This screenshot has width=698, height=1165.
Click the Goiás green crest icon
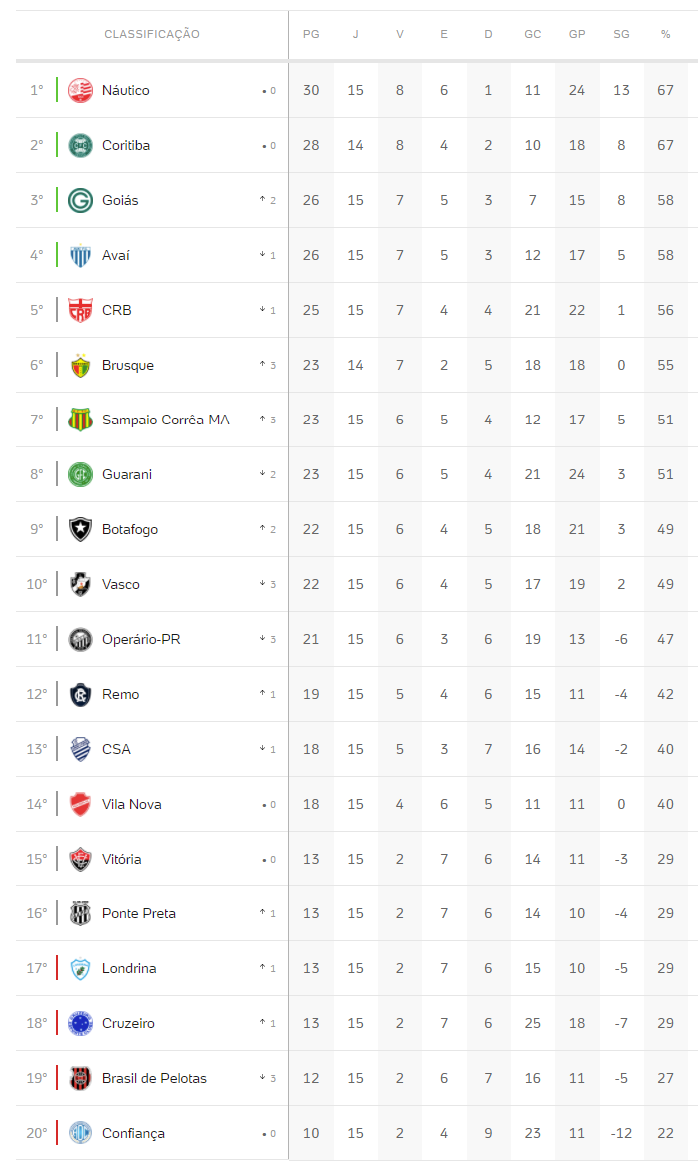click(x=80, y=200)
